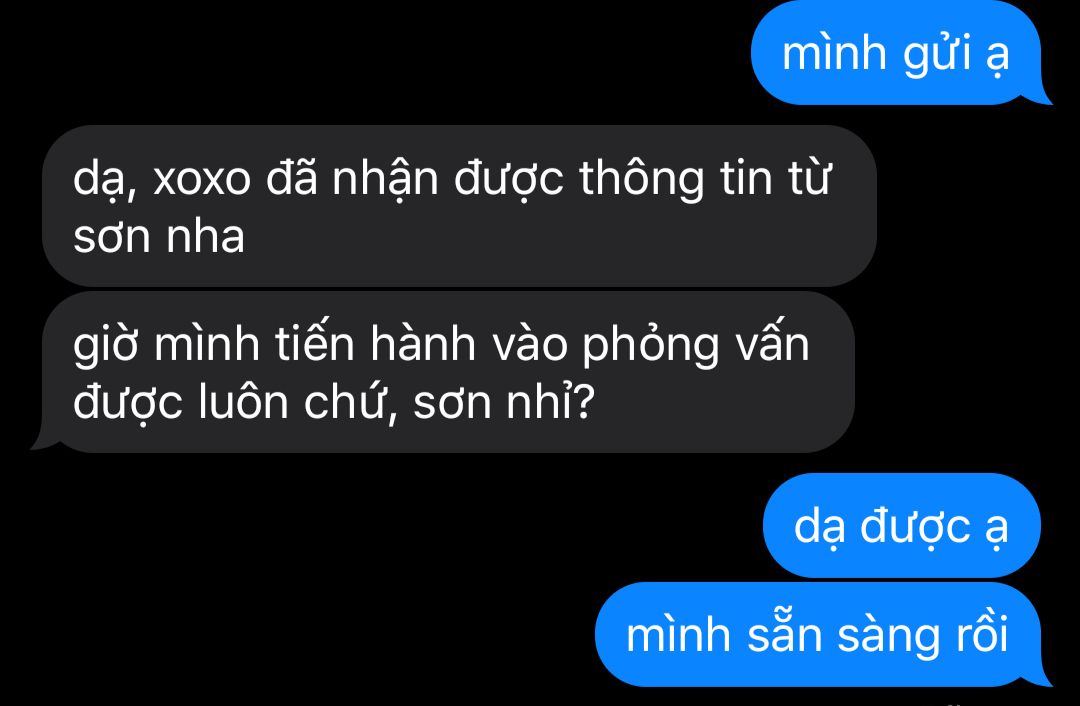
Task: Click the word "giờ" starting the second gray message
Action: [108, 344]
